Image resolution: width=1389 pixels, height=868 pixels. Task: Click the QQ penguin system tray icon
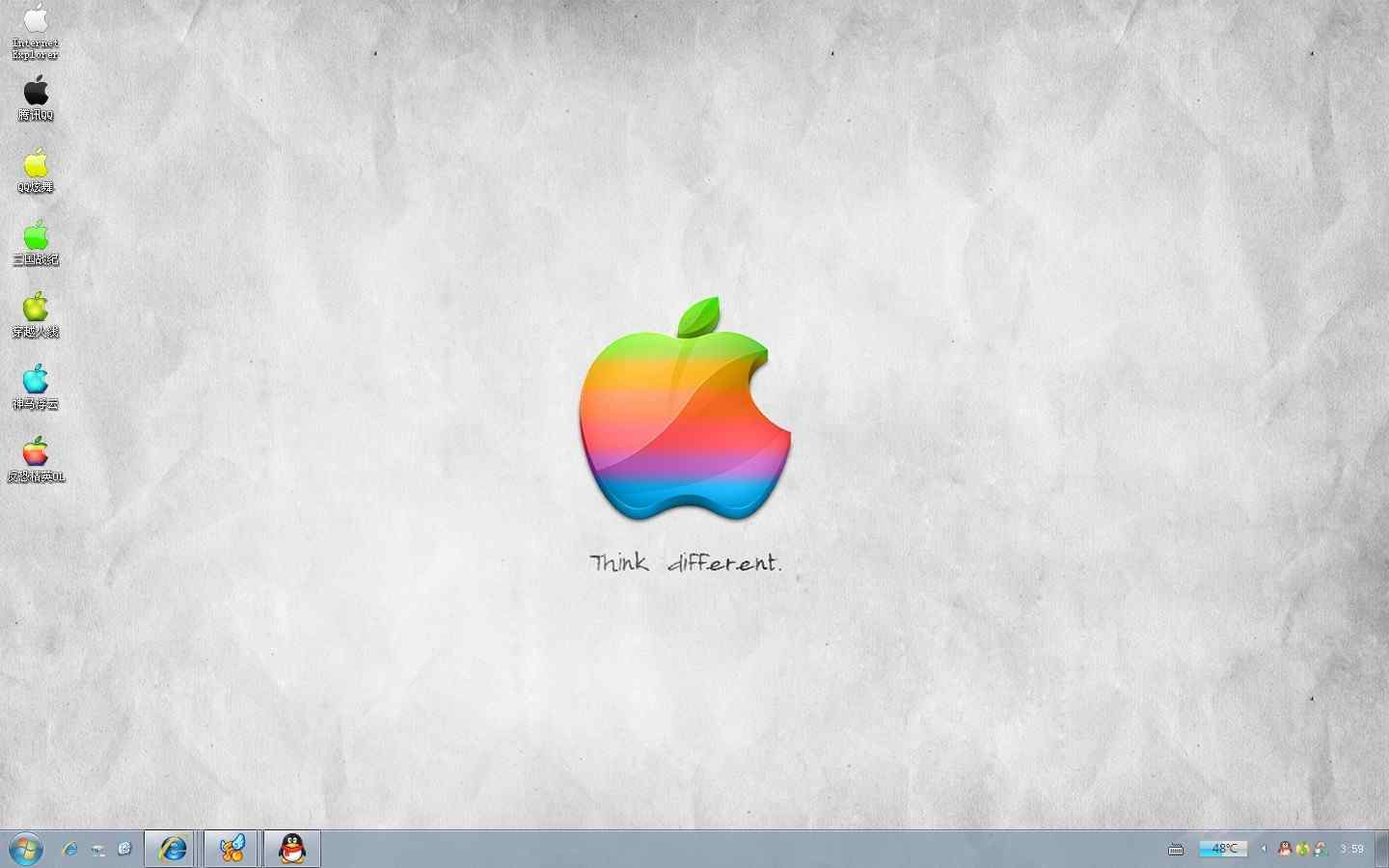1285,849
